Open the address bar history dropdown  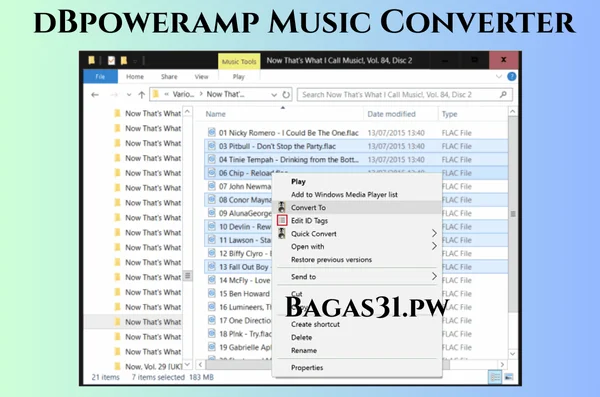(274, 95)
